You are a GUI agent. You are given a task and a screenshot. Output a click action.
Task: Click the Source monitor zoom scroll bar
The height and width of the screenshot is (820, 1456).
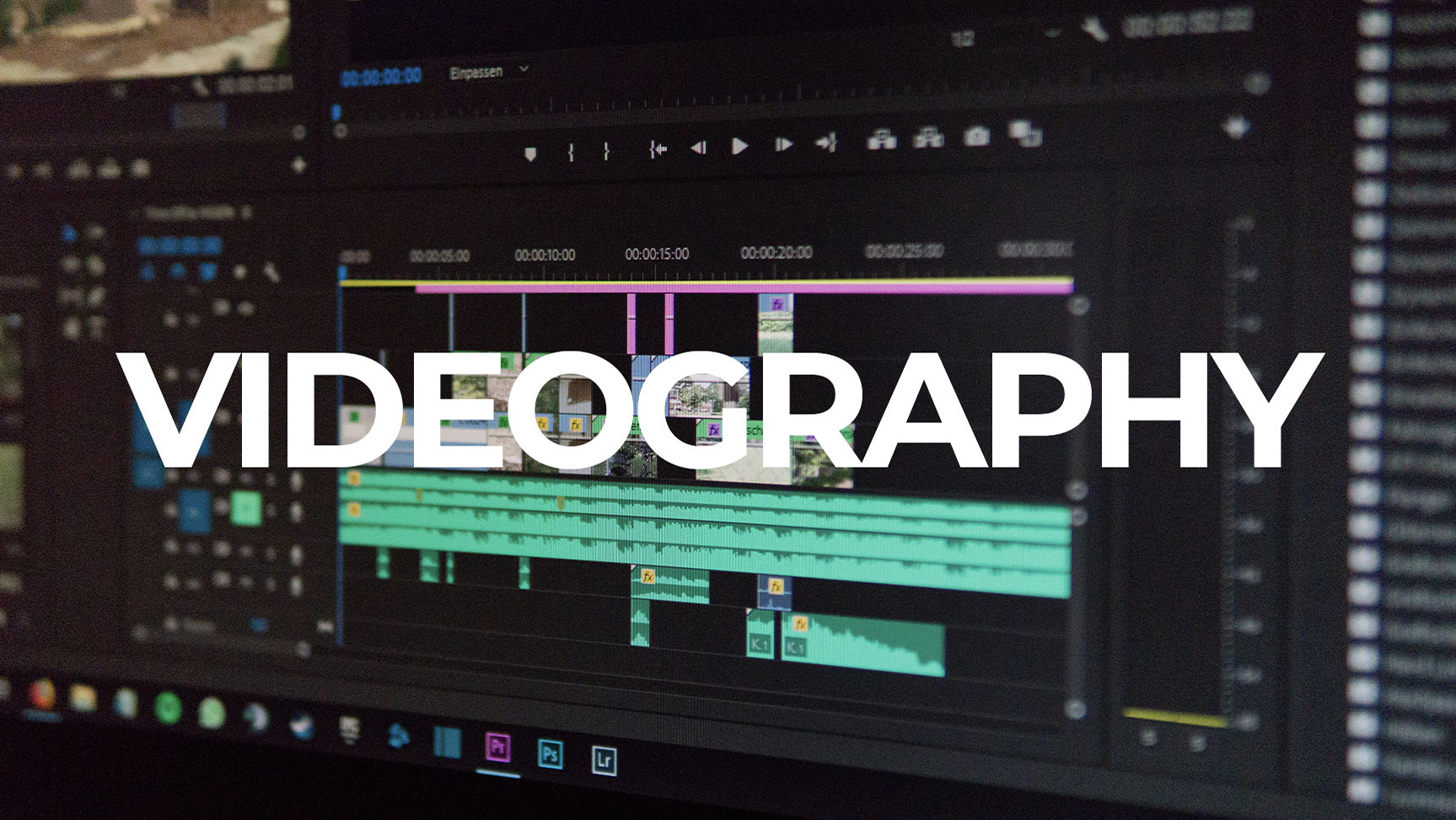coord(199,116)
